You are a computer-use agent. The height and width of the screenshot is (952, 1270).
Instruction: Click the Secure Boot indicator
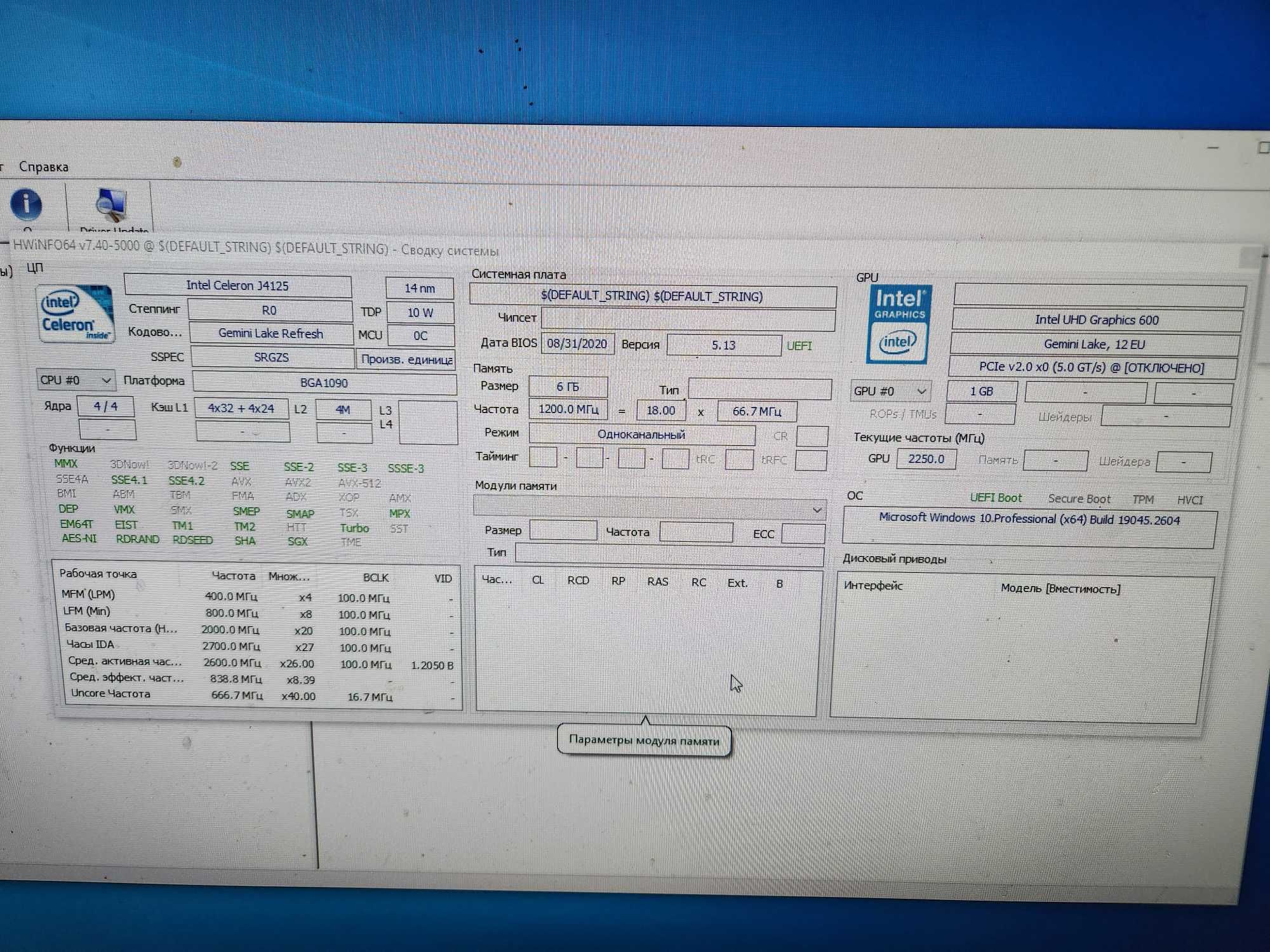click(1079, 499)
